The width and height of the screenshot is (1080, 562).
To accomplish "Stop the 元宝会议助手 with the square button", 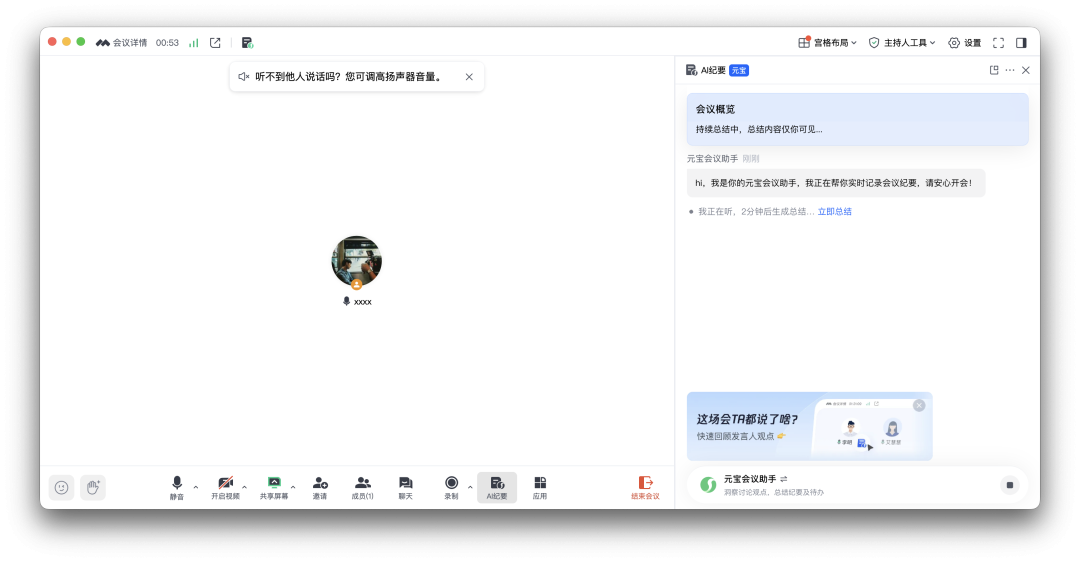I will coord(1009,485).
